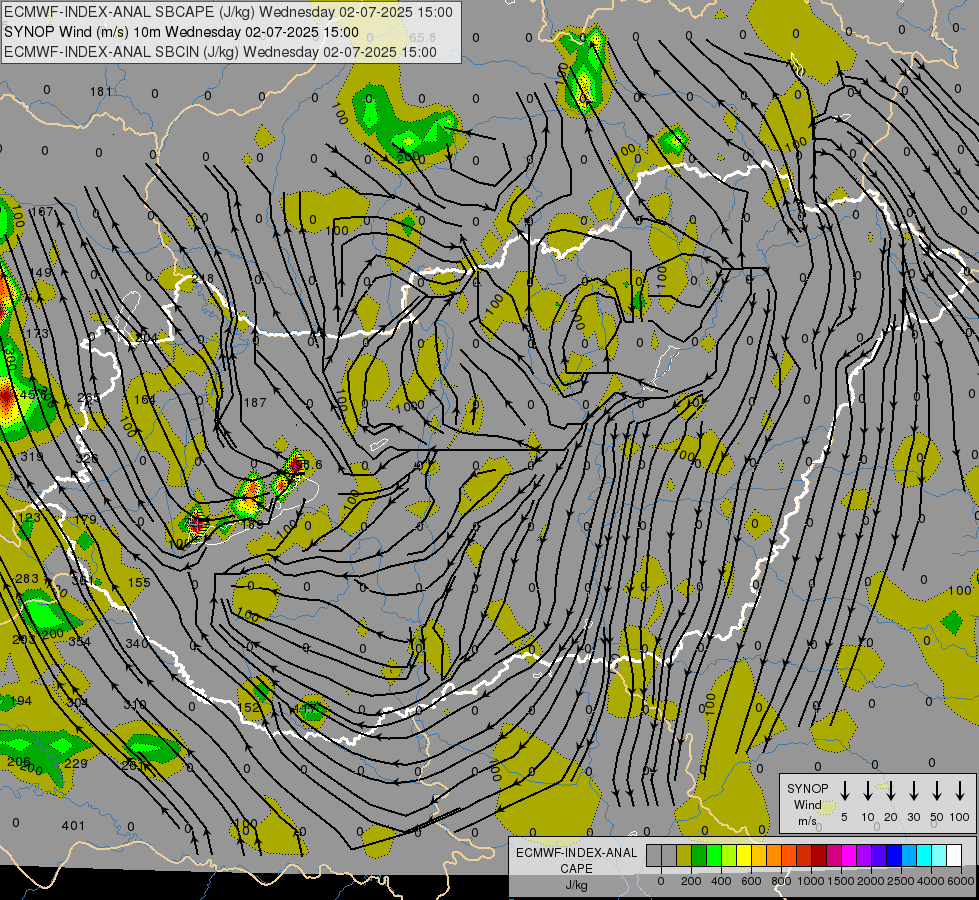Click the map value 340
This screenshot has height=900, width=979.
[137, 643]
